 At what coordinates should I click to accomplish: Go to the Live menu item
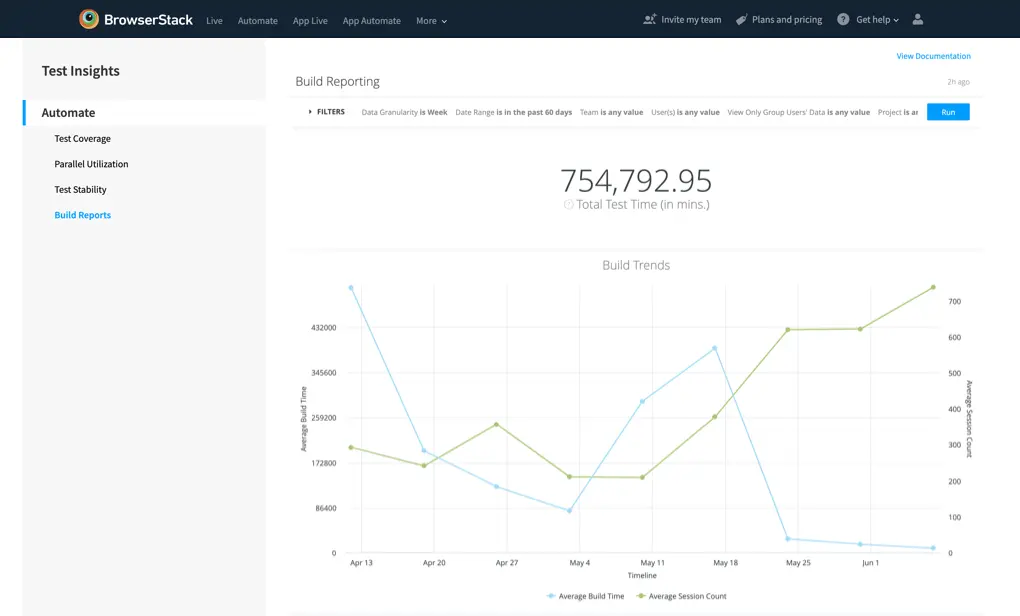pyautogui.click(x=214, y=20)
